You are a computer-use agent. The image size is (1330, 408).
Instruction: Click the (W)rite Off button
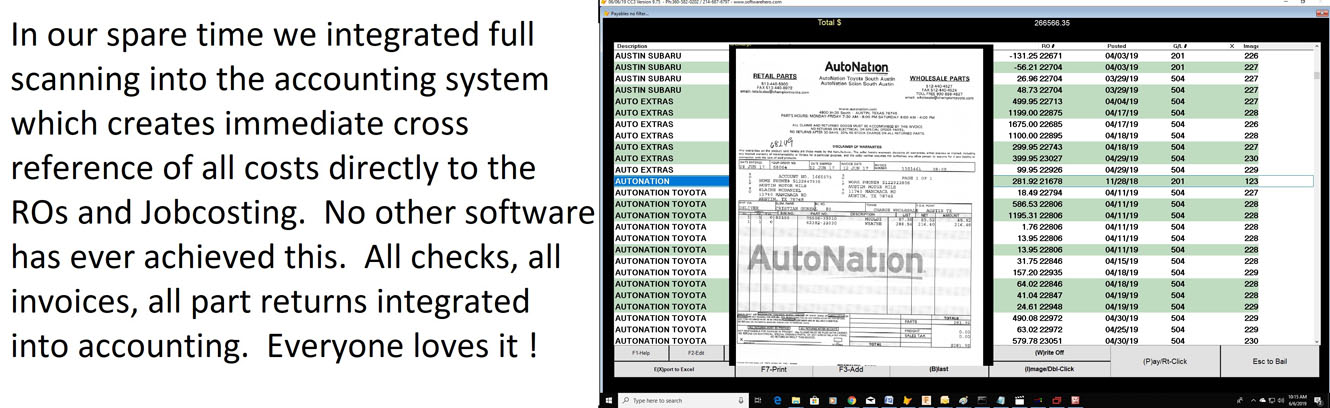[1048, 353]
